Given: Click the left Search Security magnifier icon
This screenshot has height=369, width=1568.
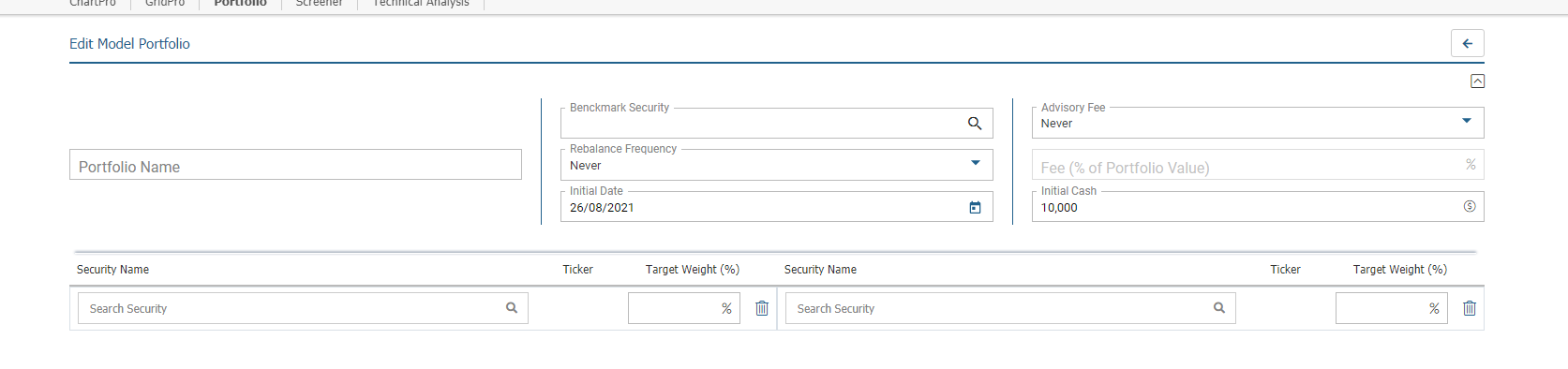Looking at the screenshot, I should 512,307.
